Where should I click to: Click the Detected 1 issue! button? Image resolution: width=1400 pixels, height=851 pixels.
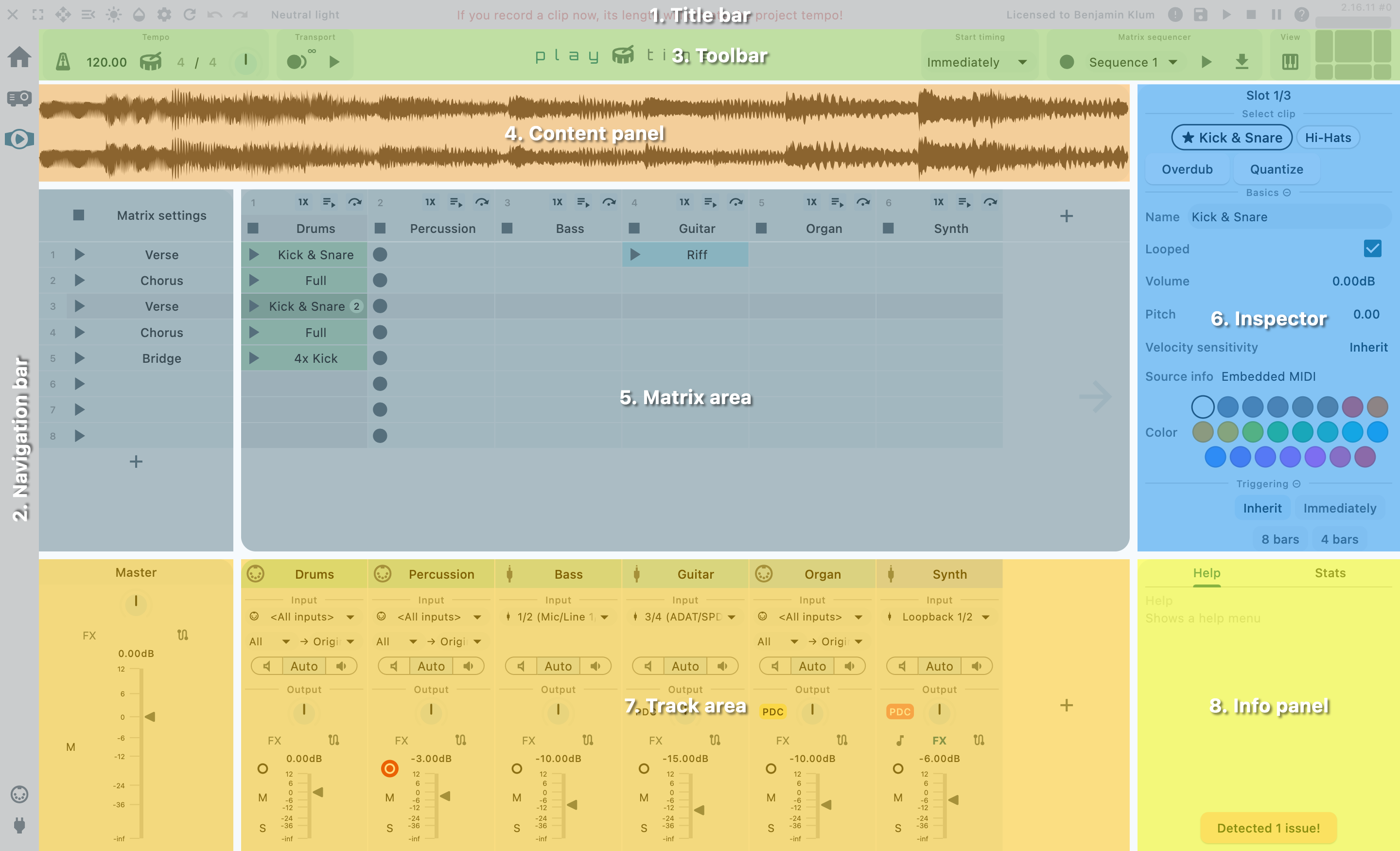pyautogui.click(x=1268, y=828)
